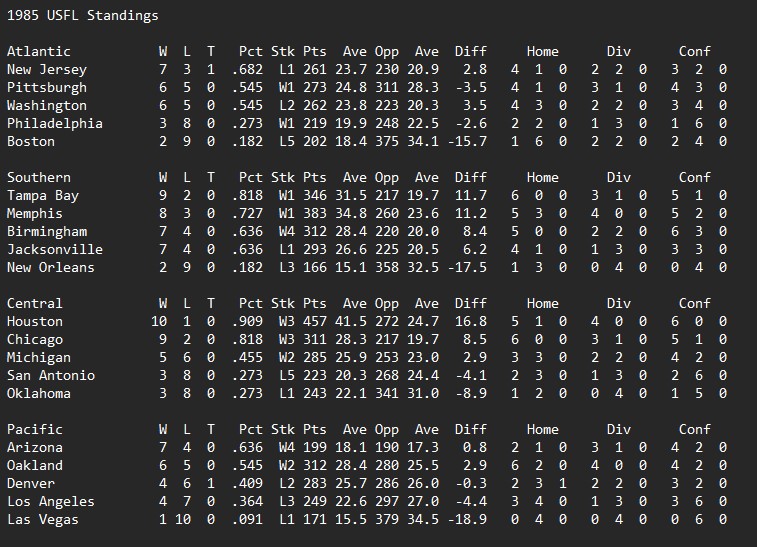Click the Philadelphia team name

(x=54, y=123)
